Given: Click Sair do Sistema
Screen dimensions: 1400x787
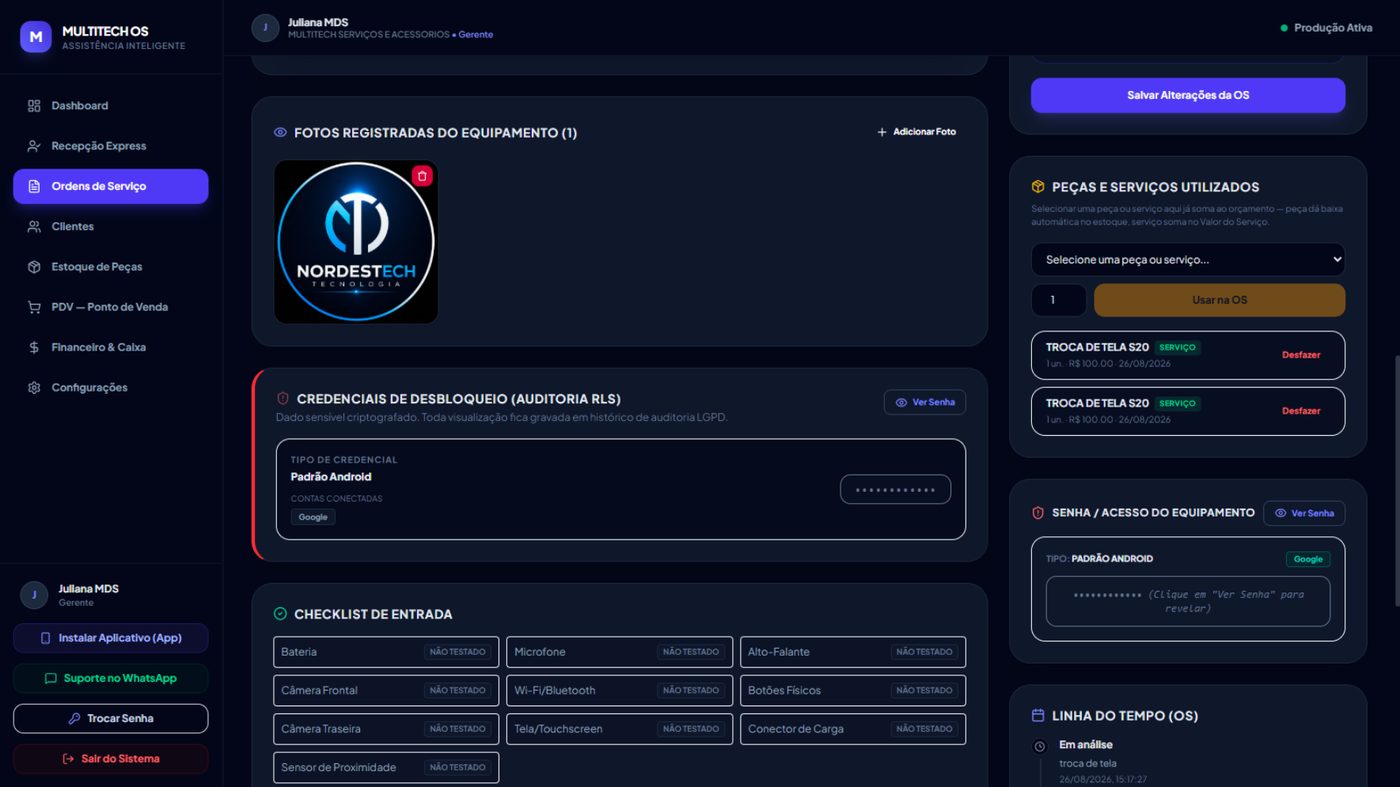Looking at the screenshot, I should 110,758.
